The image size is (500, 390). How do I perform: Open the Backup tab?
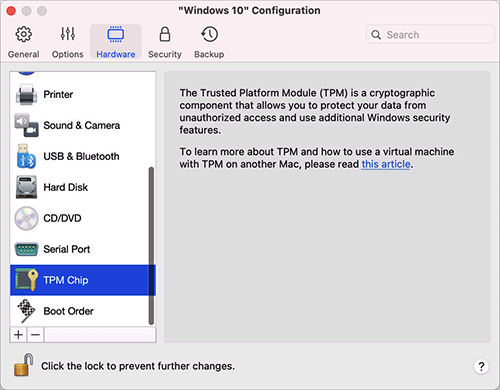click(x=209, y=42)
